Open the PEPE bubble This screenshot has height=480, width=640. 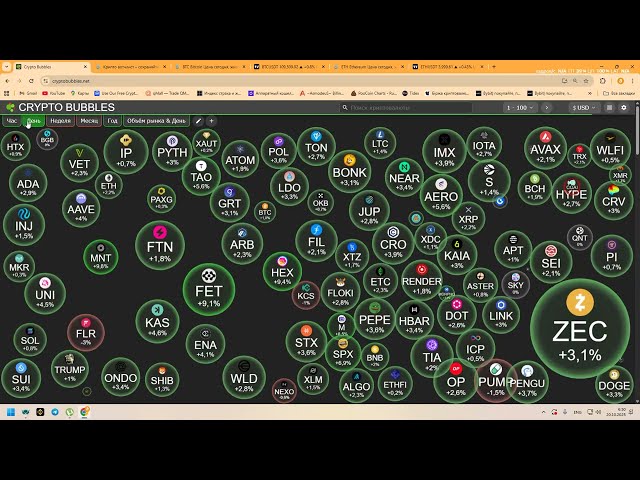(x=375, y=319)
